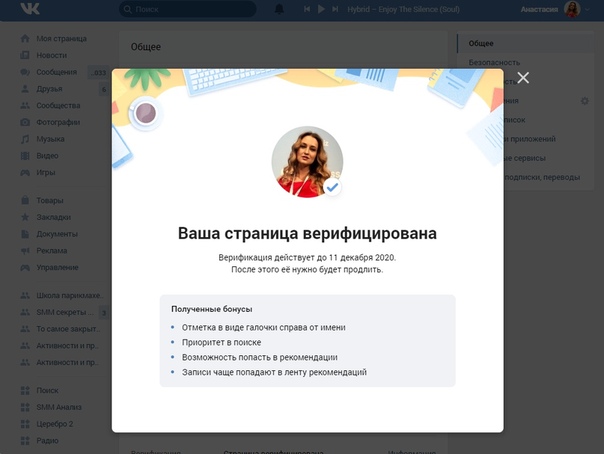Screen dimensions: 604x454
Task: Open Церебро 2 app
Action: [x=55, y=424]
